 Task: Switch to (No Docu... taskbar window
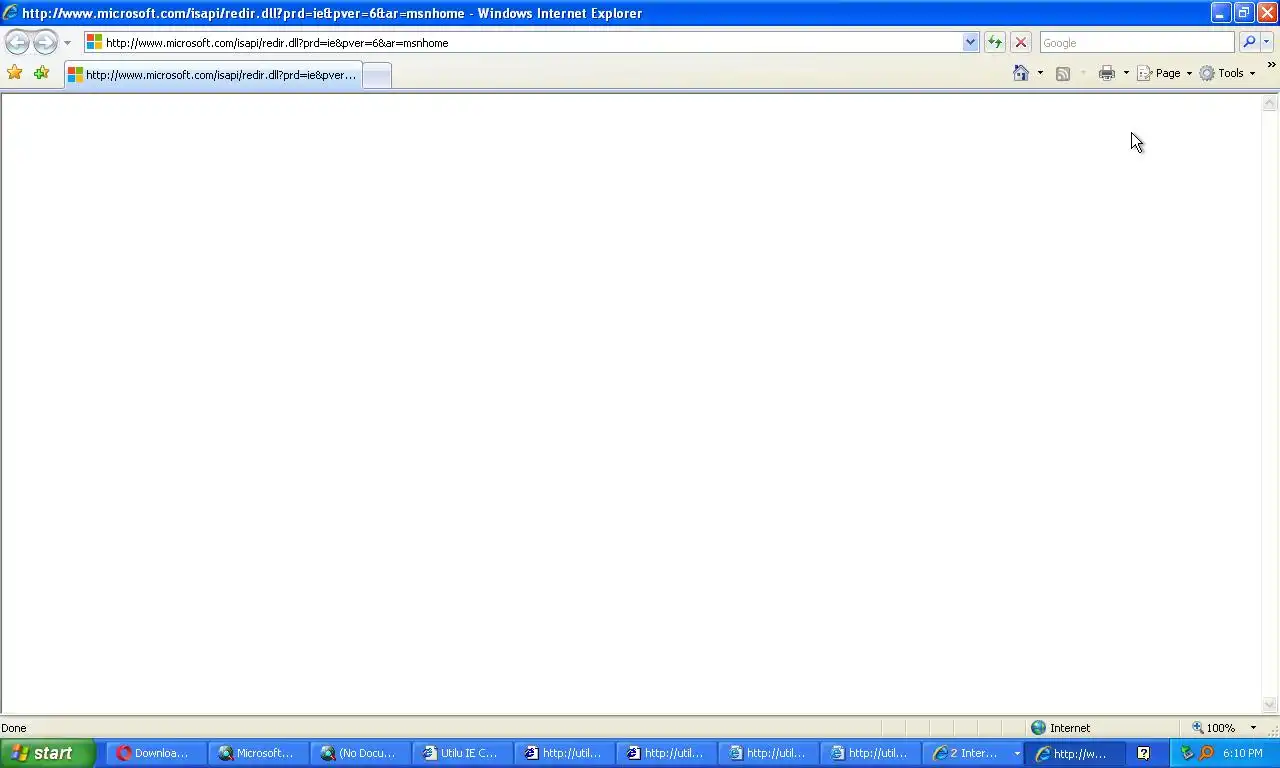pyautogui.click(x=361, y=754)
